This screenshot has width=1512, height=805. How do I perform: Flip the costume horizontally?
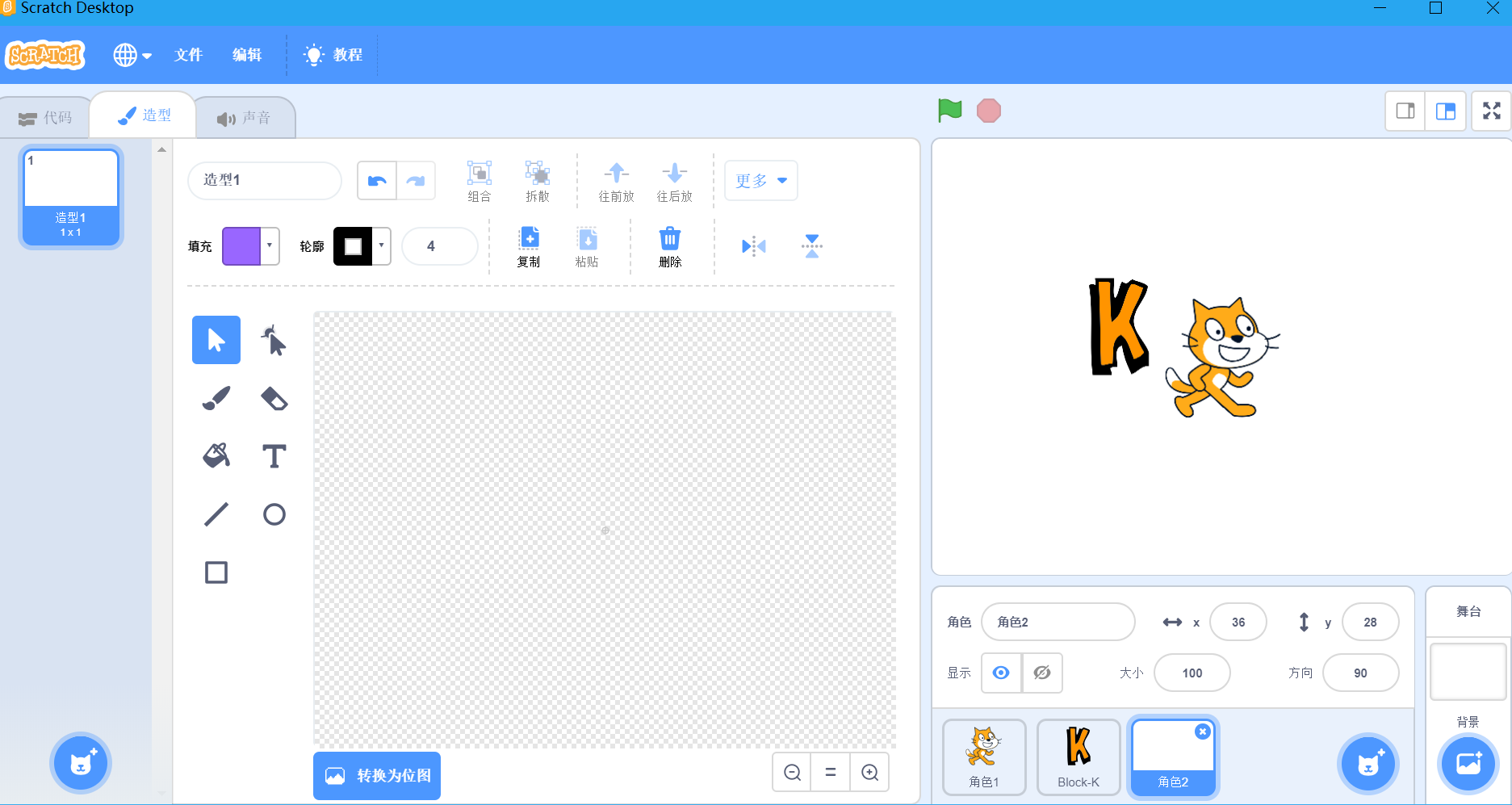tap(754, 246)
